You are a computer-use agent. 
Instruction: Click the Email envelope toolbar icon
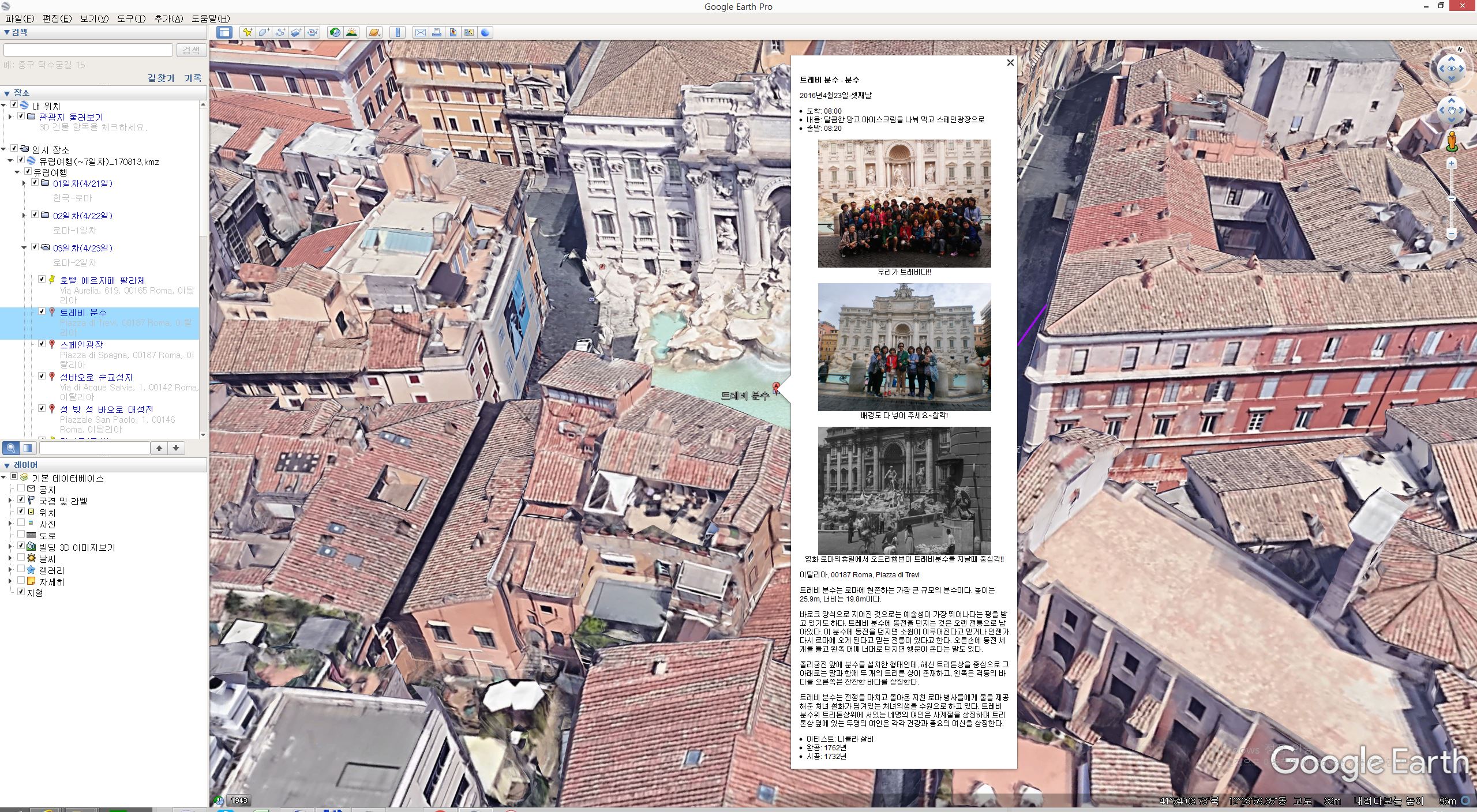(421, 32)
